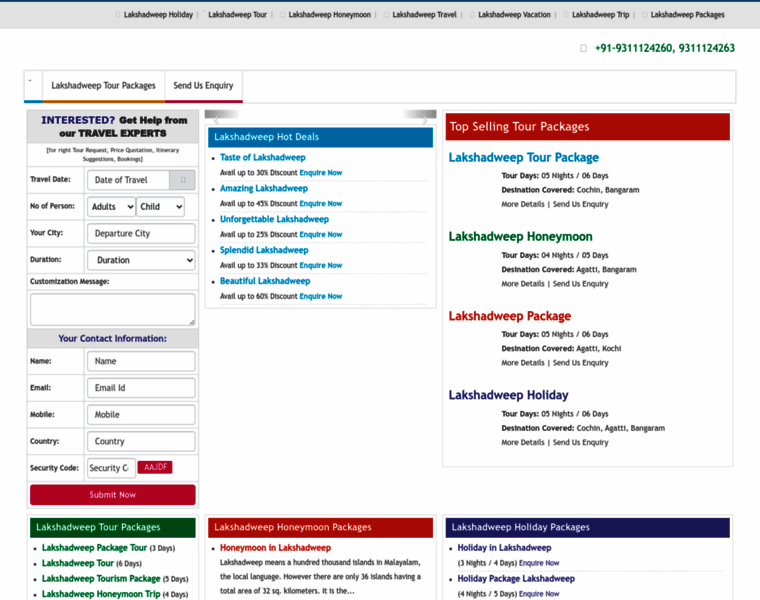
Task: Click Enquire Now for the 25% discount deal
Action: [x=321, y=235]
